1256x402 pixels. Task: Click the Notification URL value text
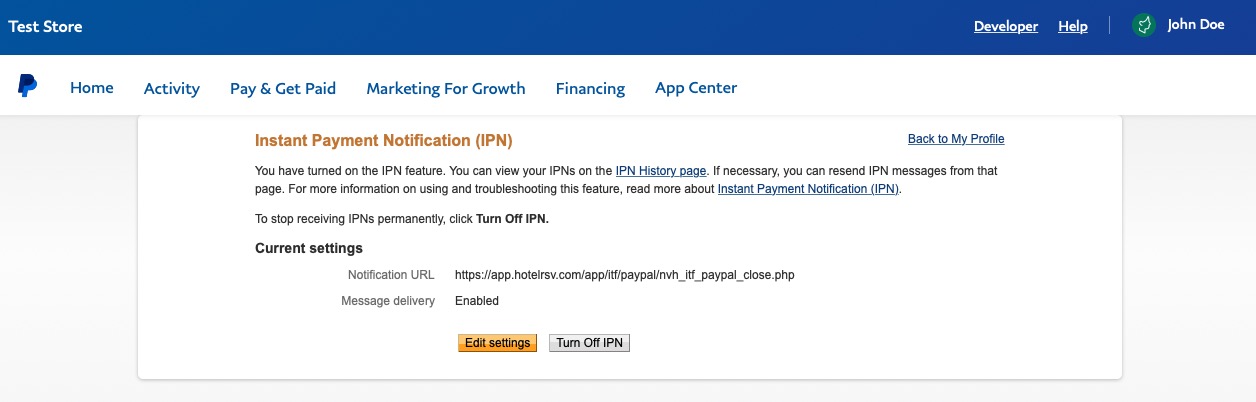(x=624, y=274)
